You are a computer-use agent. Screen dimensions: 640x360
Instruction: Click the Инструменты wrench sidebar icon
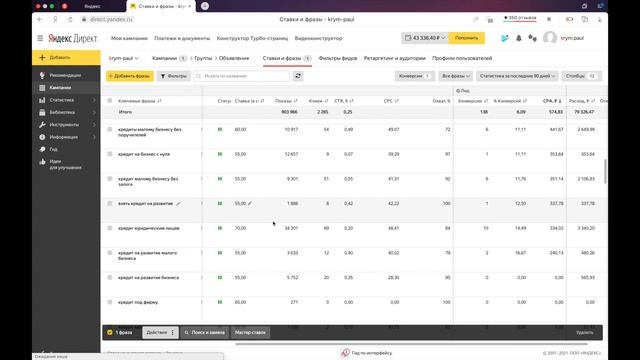(x=42, y=124)
